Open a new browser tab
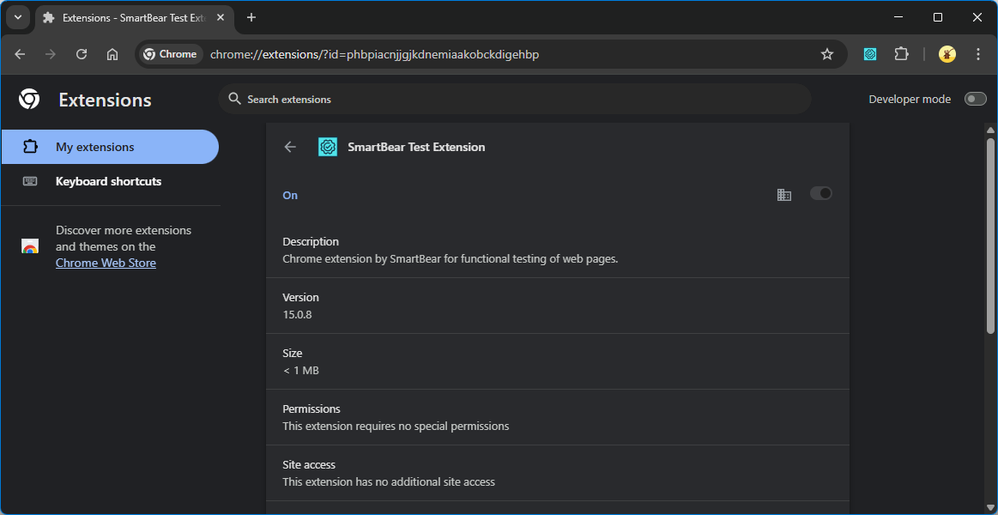The width and height of the screenshot is (998, 515). tap(251, 17)
